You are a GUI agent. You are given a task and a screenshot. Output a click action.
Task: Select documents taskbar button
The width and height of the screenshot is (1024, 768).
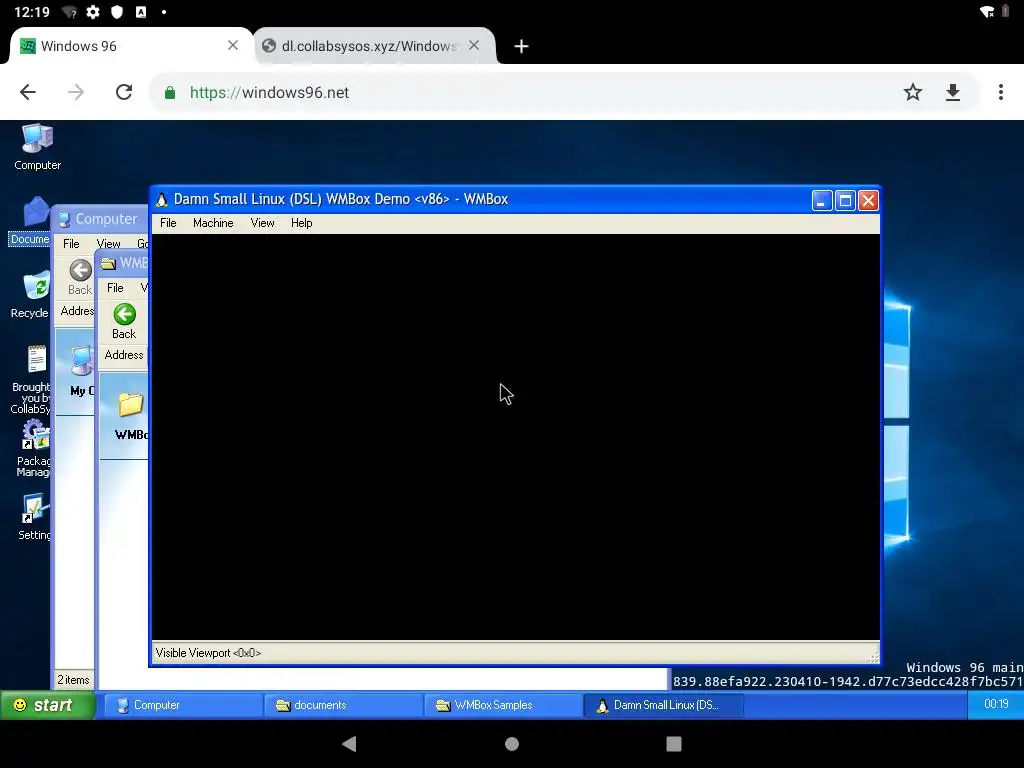point(343,705)
